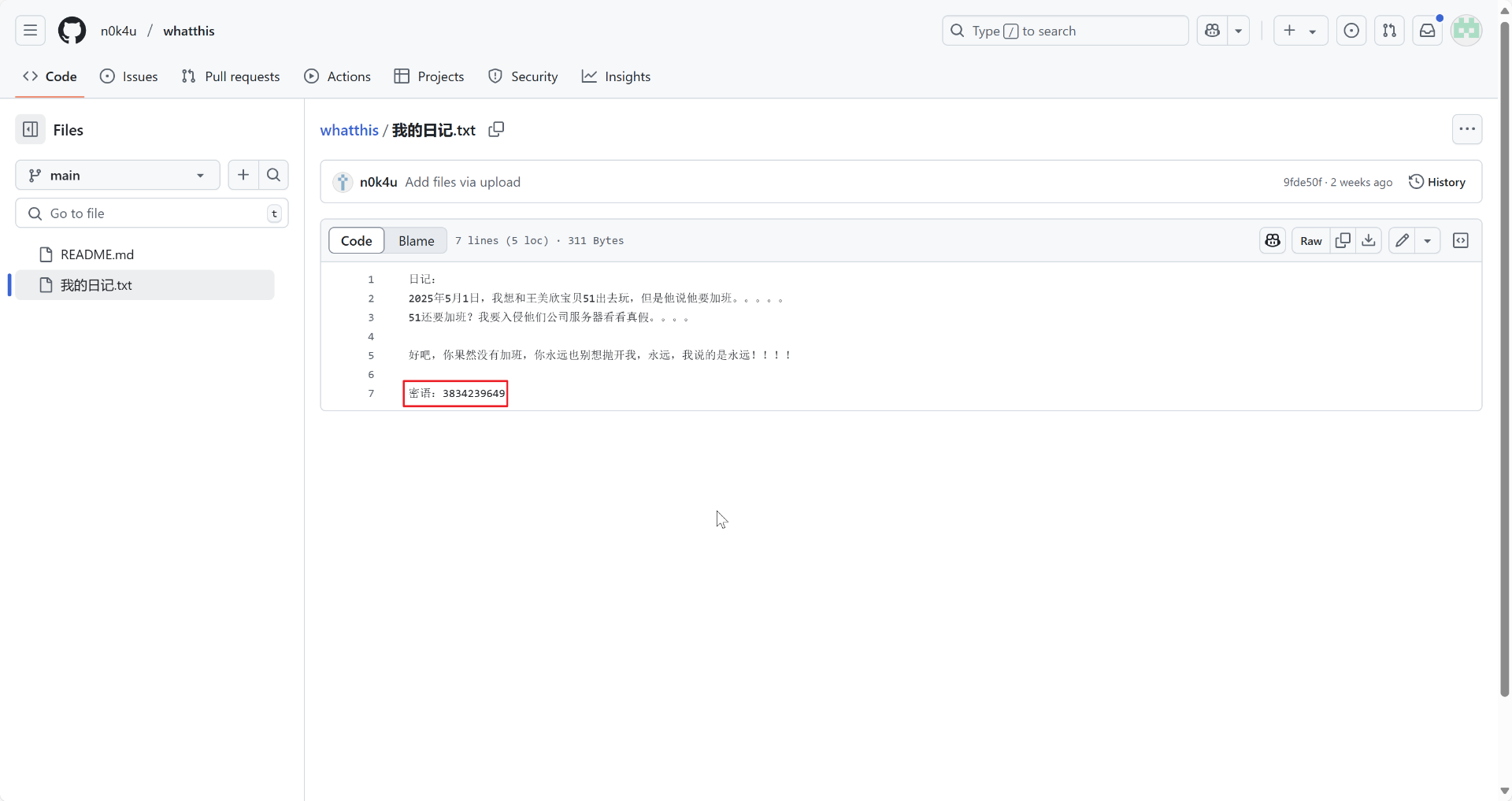
Task: View file History
Action: [1437, 182]
